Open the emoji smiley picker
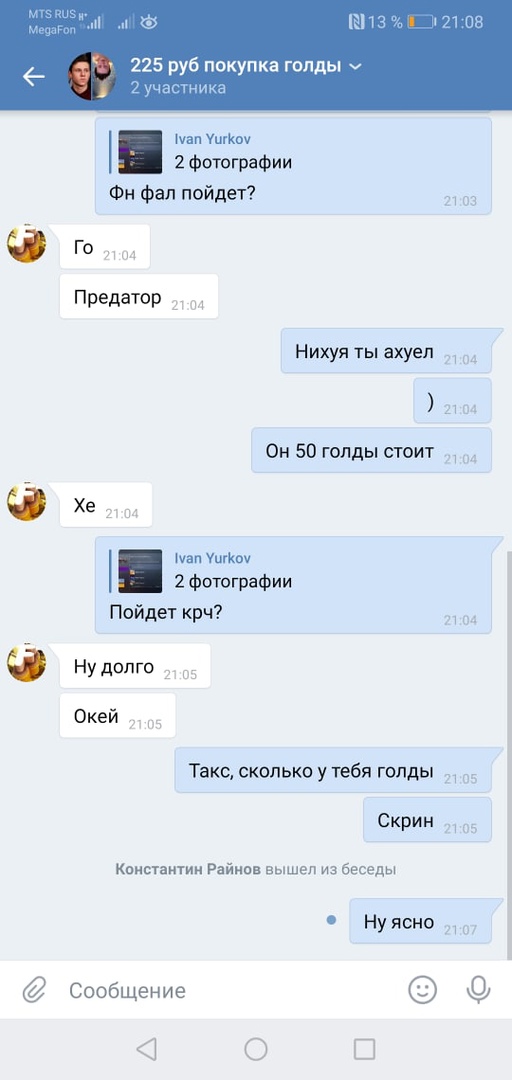Image resolution: width=512 pixels, height=1080 pixels. 422,990
